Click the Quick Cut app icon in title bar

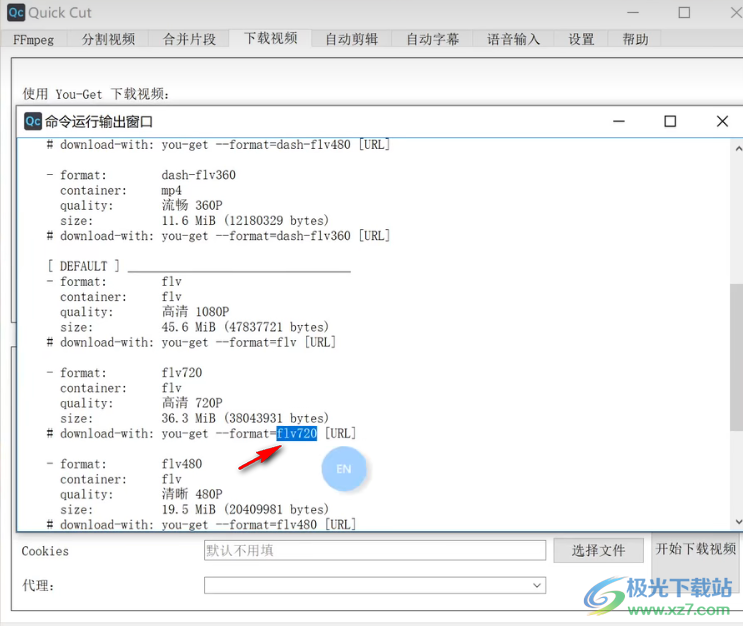(x=16, y=12)
